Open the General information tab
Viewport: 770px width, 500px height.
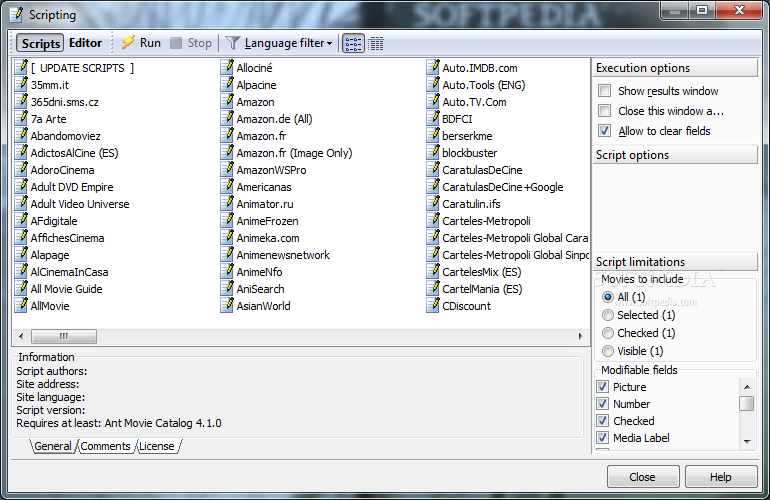pos(53,446)
